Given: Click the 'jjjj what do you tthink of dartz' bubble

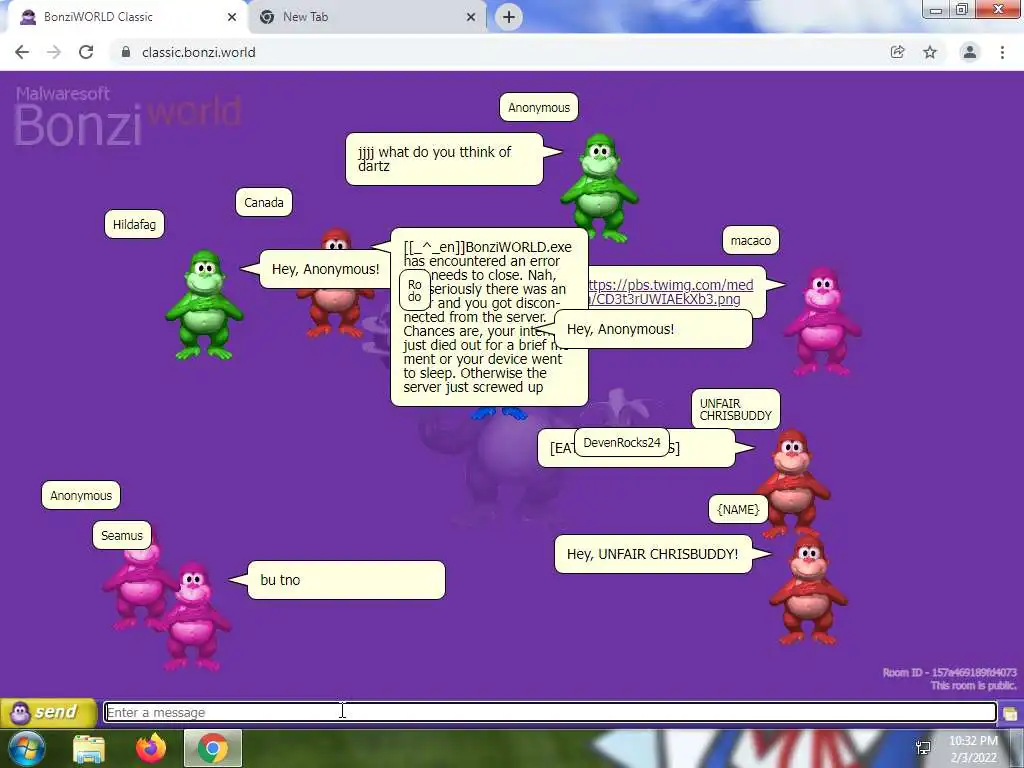Looking at the screenshot, I should pos(444,159).
